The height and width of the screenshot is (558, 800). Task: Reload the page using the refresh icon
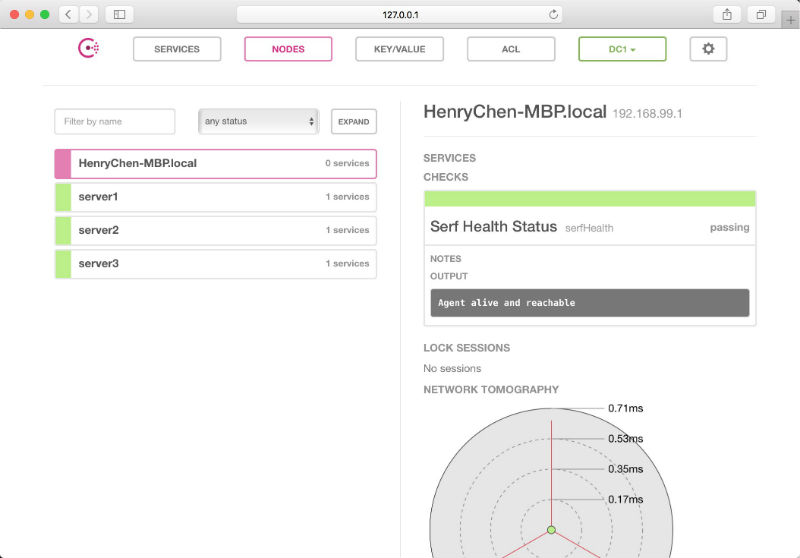coord(553,14)
